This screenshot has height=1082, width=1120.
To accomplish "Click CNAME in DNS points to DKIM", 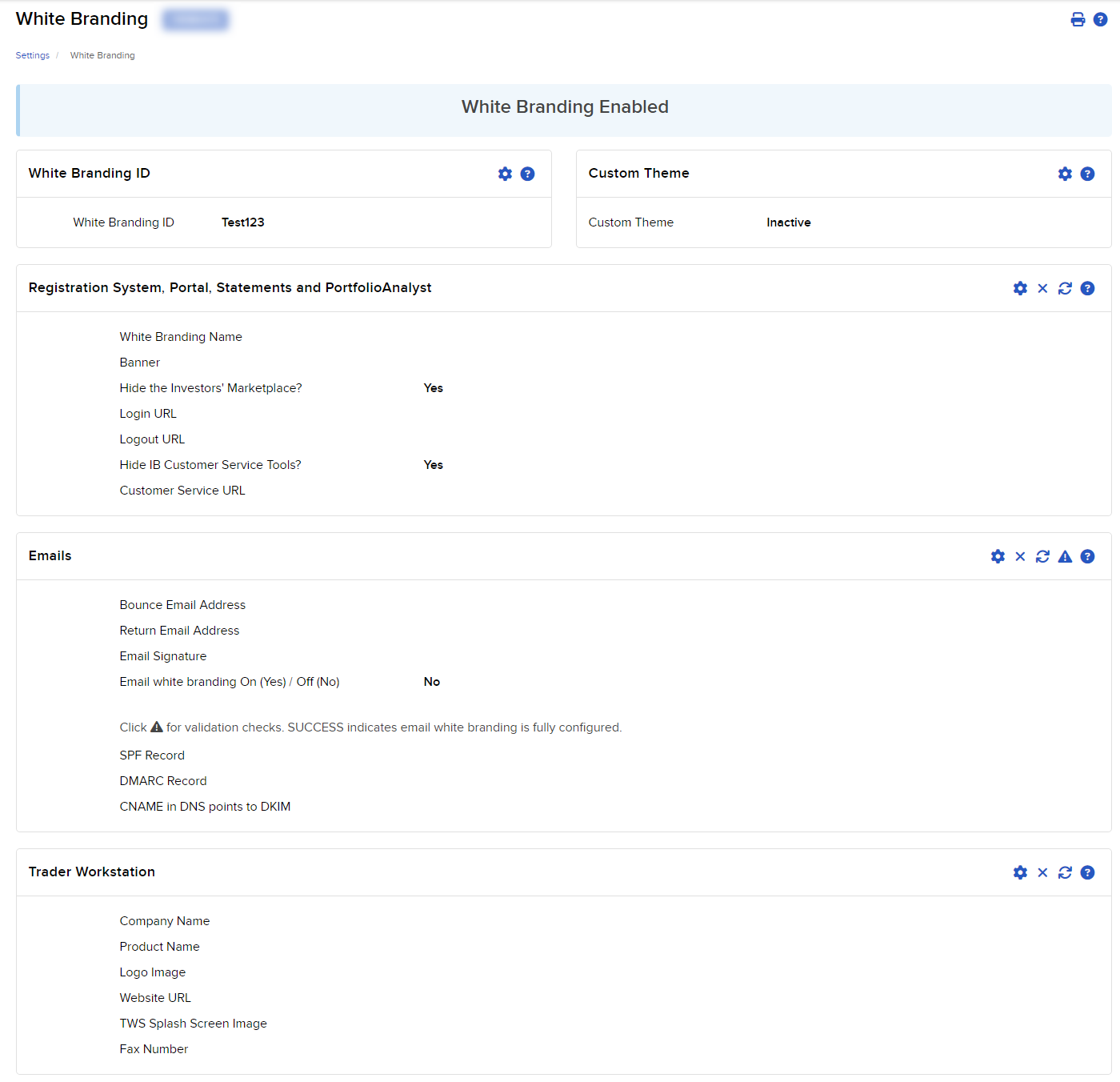I will (205, 807).
